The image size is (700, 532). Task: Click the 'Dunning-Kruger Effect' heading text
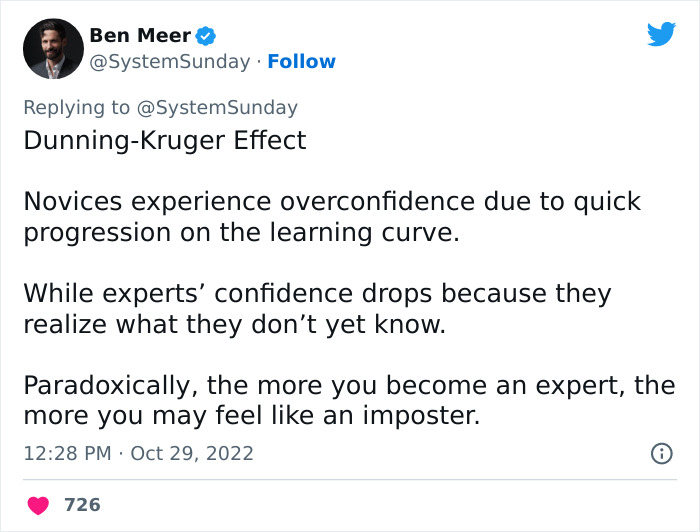click(x=165, y=140)
